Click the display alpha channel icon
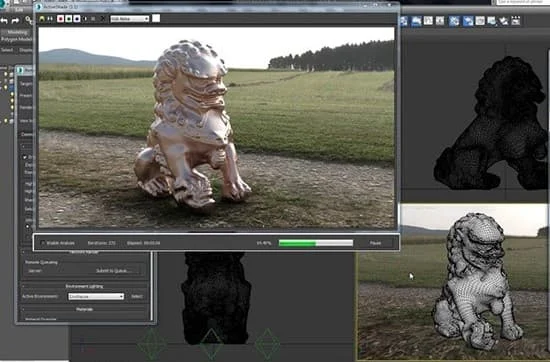The width and height of the screenshot is (550, 362). 85,19
